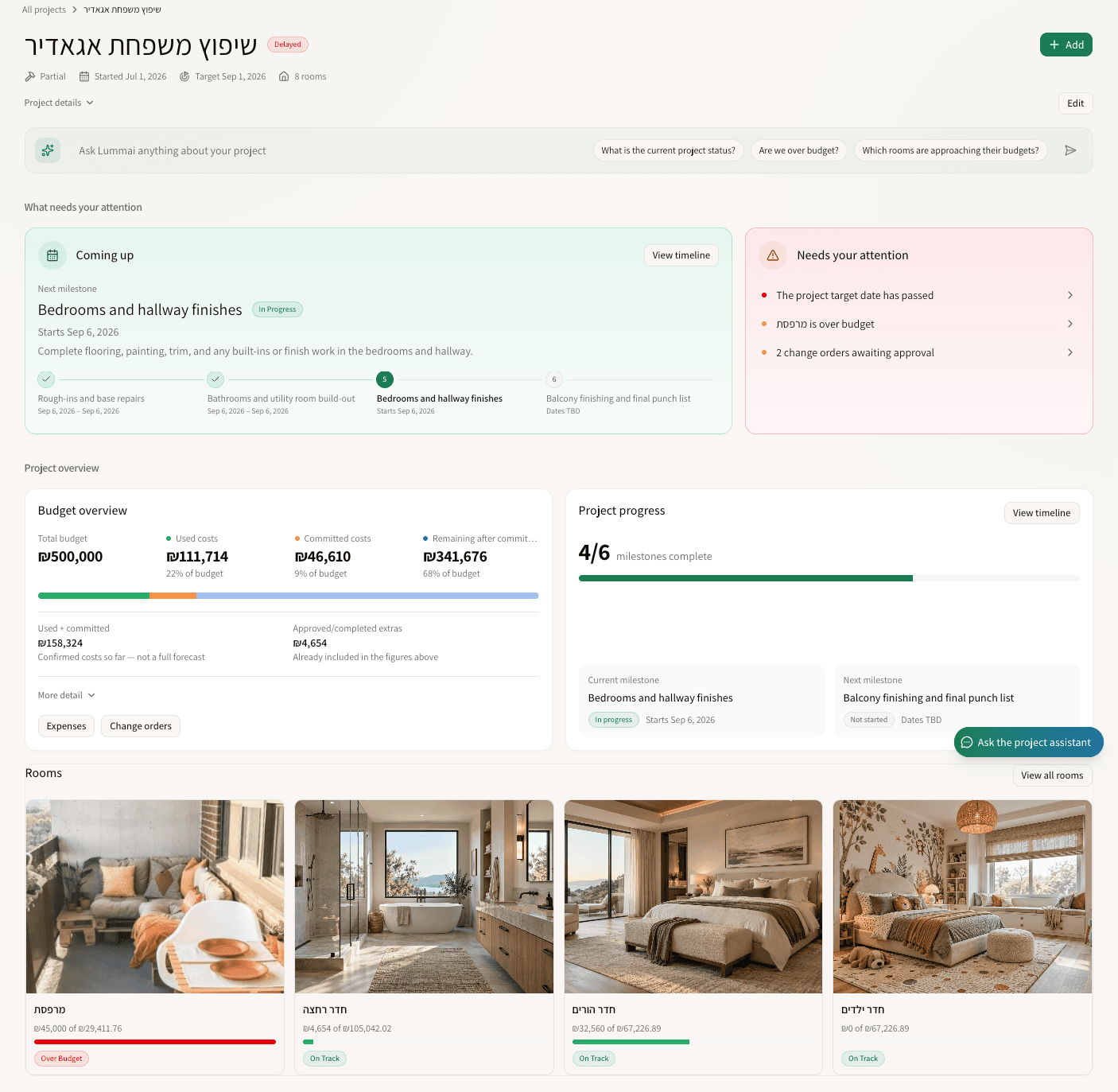Open 'The project target date has passed' alert
This screenshot has width=1118, height=1092.
[x=918, y=295]
